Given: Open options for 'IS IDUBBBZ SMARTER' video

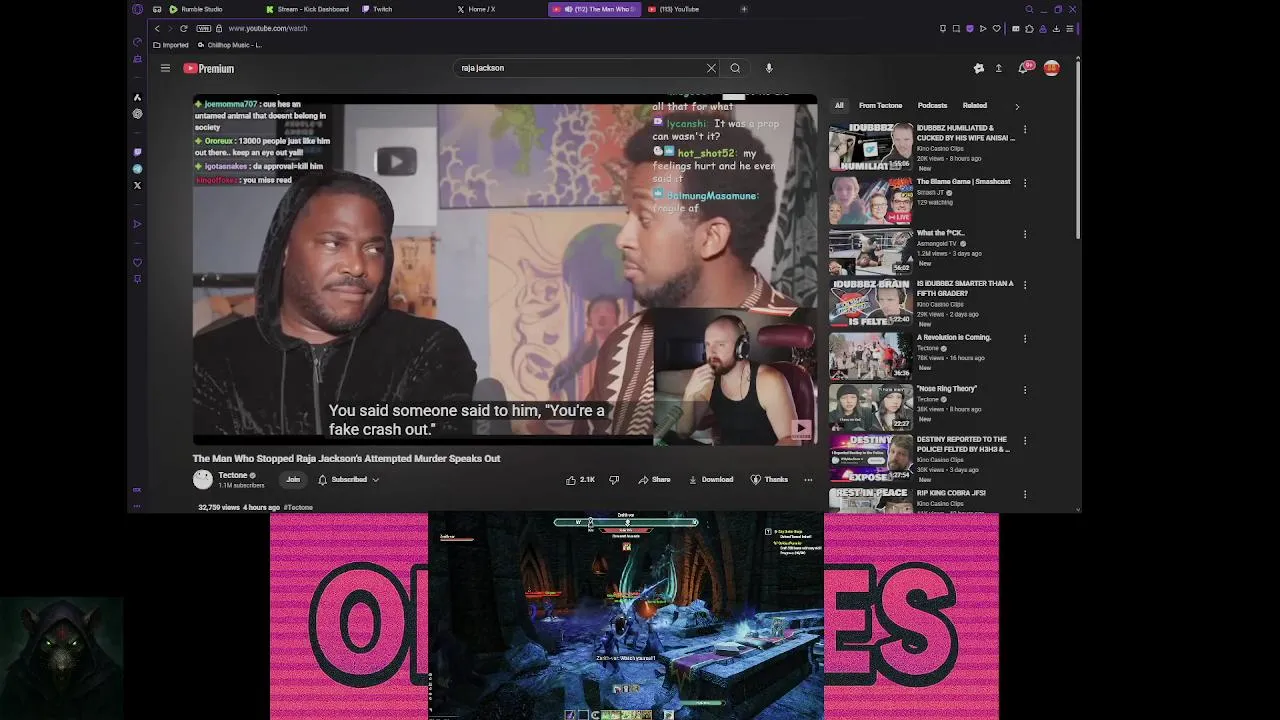Looking at the screenshot, I should click(x=1025, y=285).
